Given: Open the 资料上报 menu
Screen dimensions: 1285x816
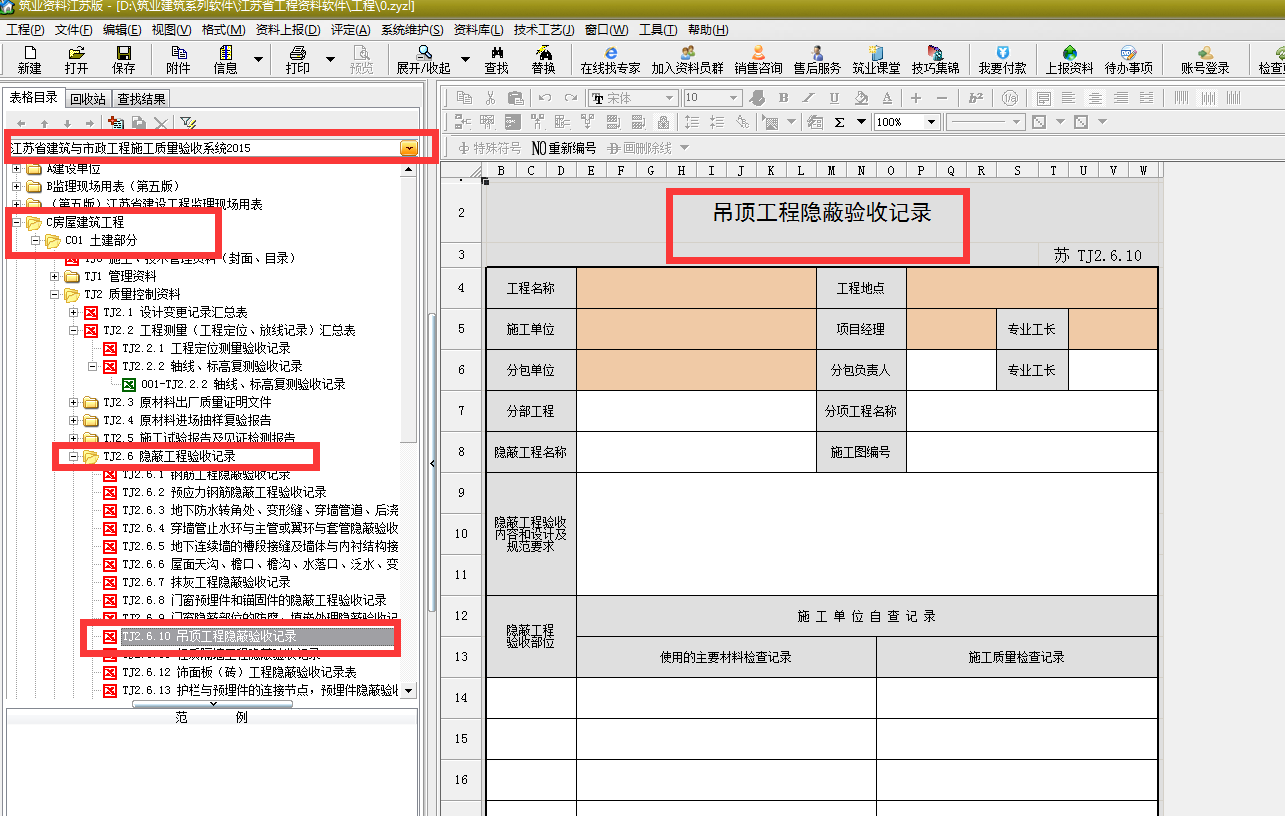Looking at the screenshot, I should tap(288, 30).
